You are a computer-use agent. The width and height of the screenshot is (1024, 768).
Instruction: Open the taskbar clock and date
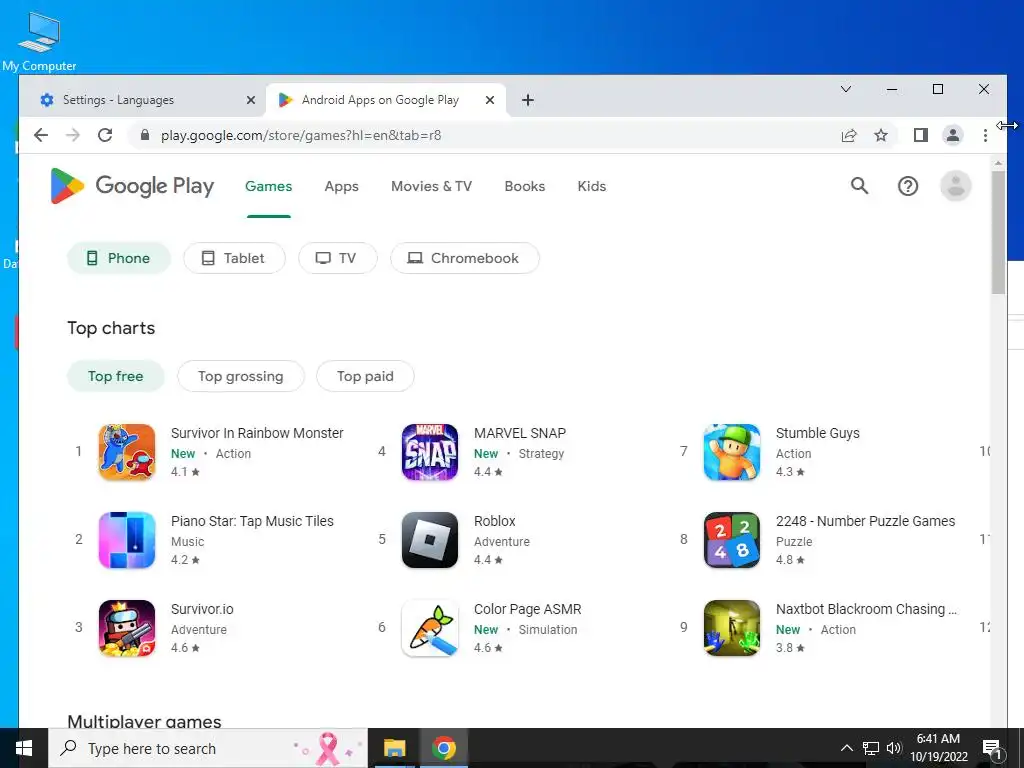[938, 748]
